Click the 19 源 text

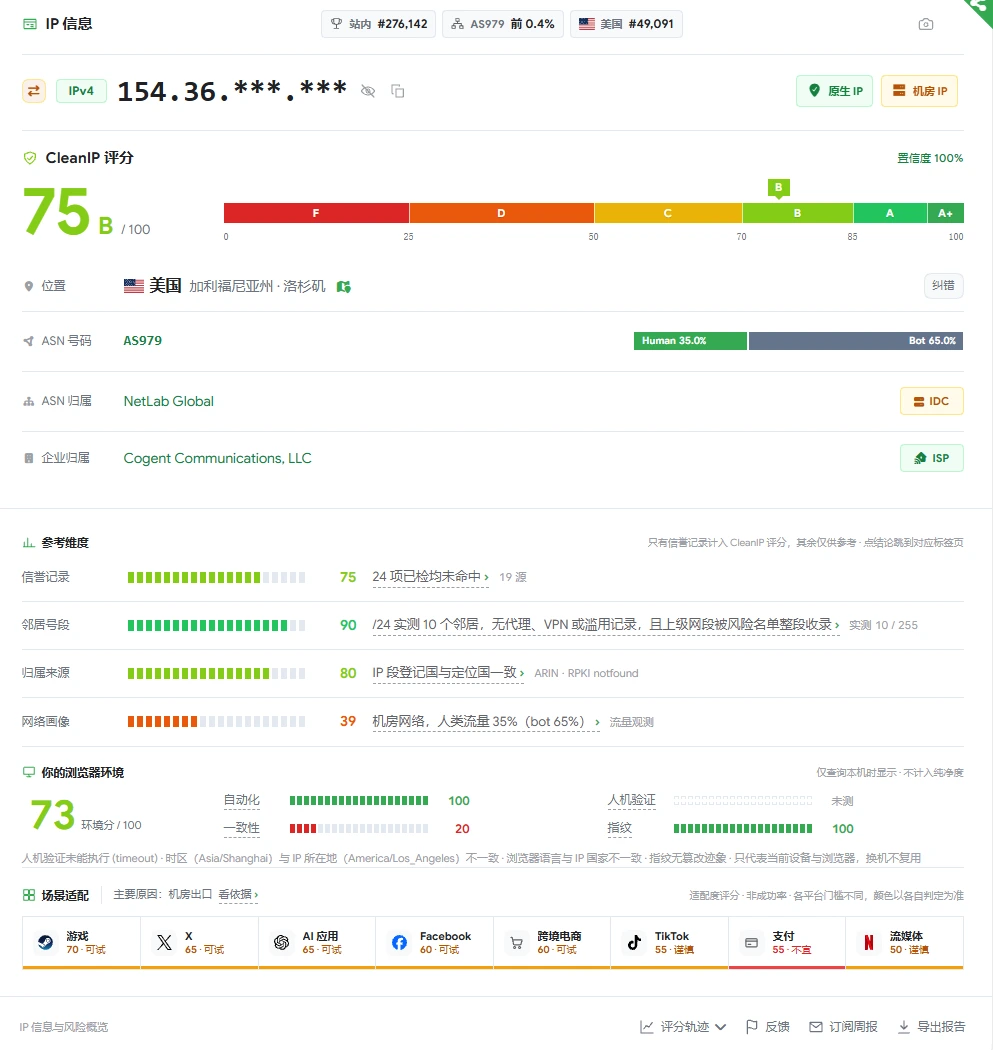513,577
